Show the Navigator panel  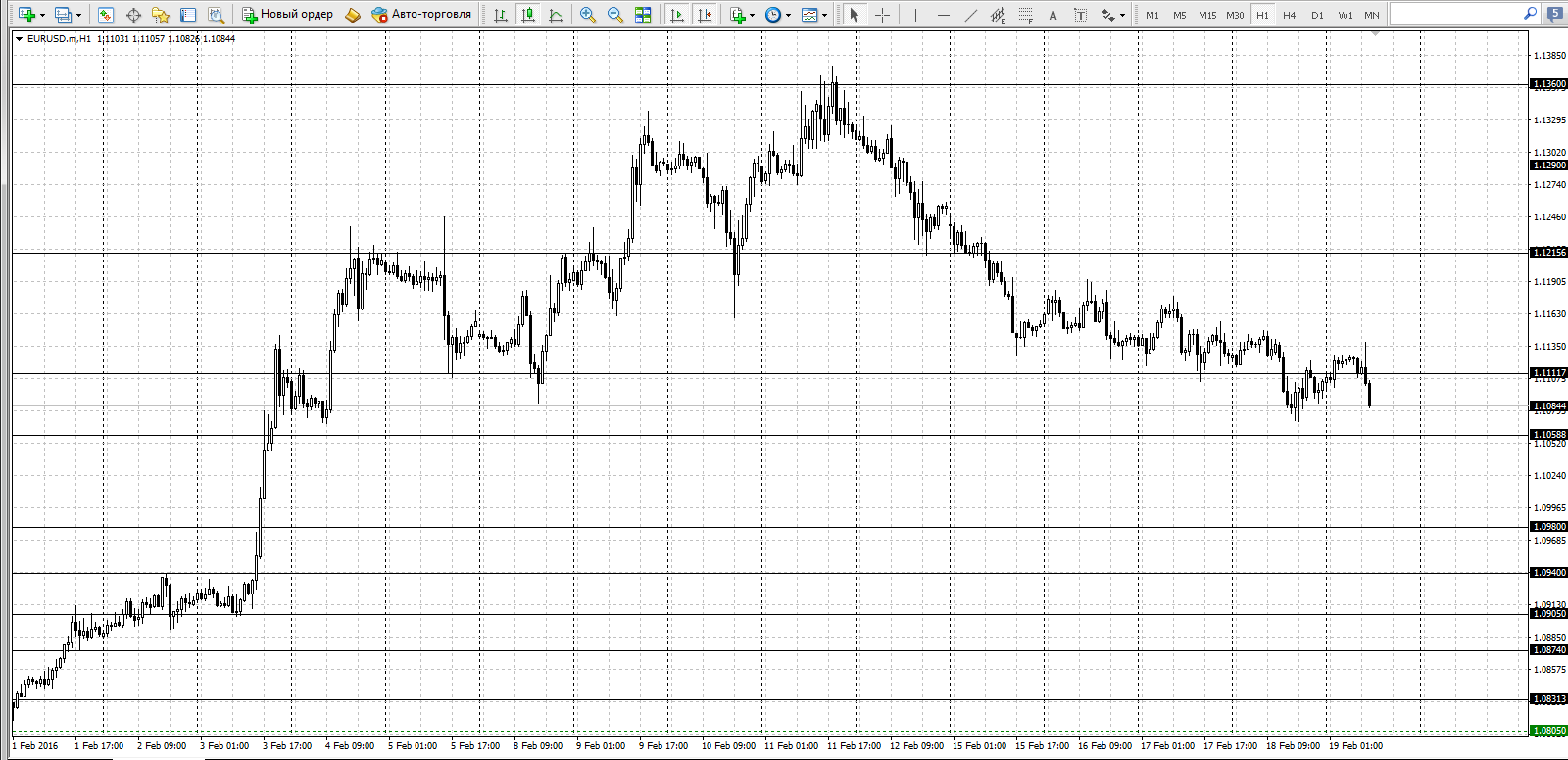(161, 15)
